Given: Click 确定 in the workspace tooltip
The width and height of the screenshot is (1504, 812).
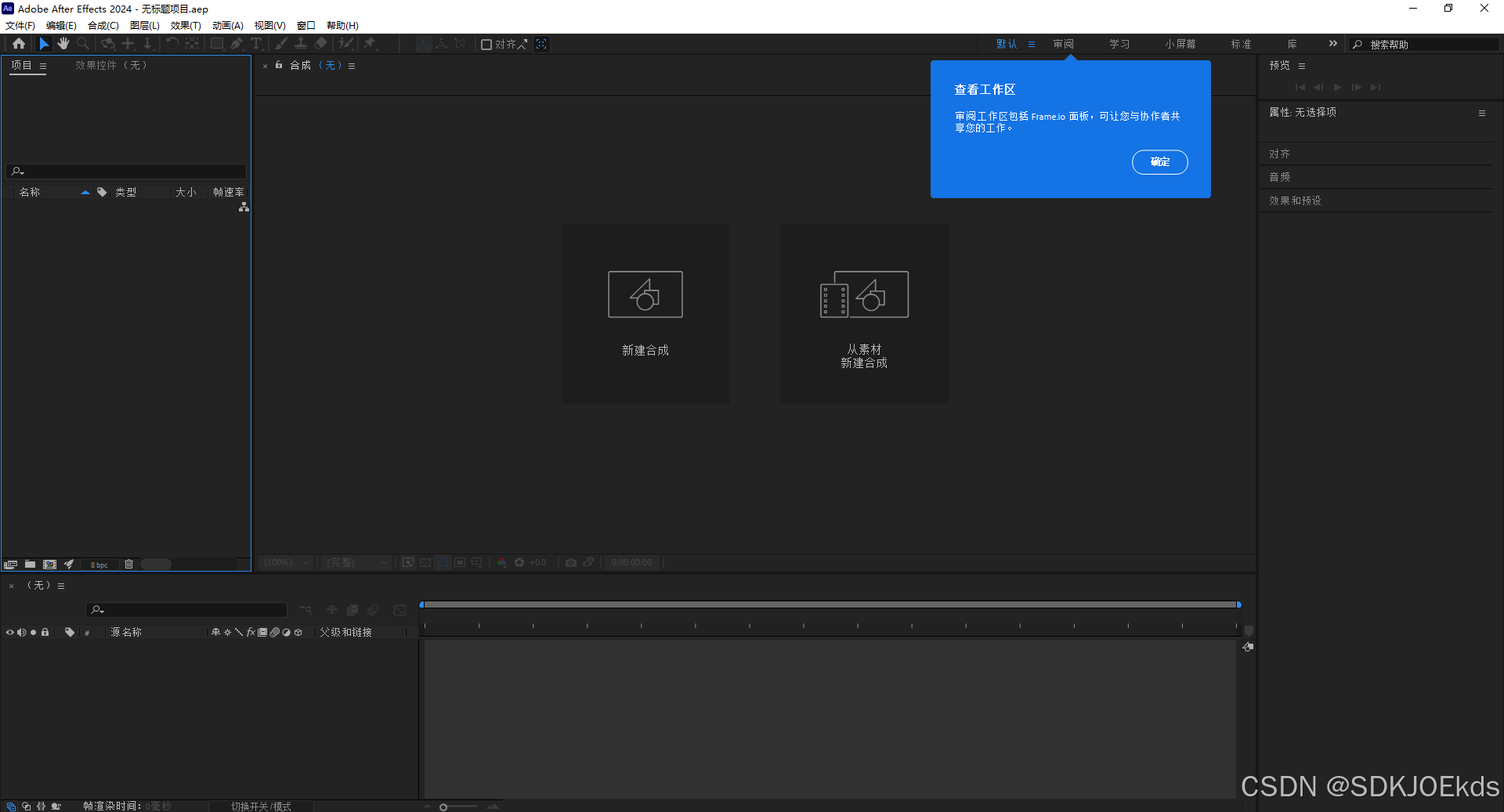Looking at the screenshot, I should click(1160, 162).
